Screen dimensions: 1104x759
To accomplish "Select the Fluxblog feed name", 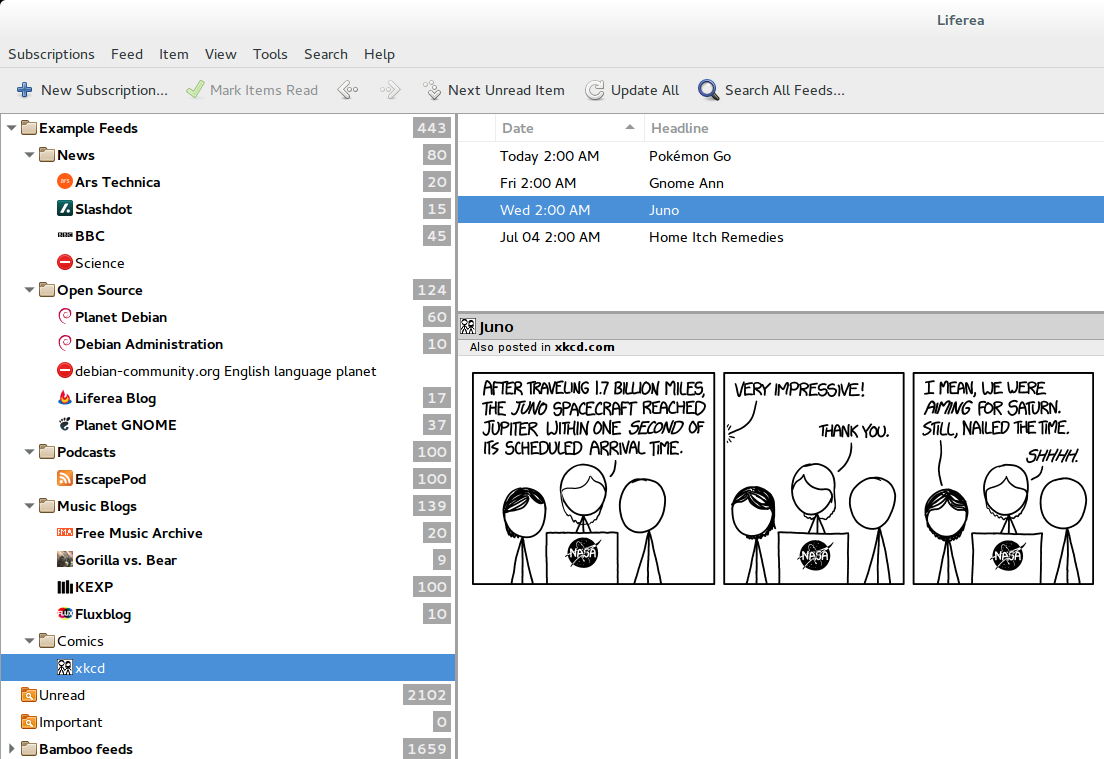I will (x=103, y=614).
